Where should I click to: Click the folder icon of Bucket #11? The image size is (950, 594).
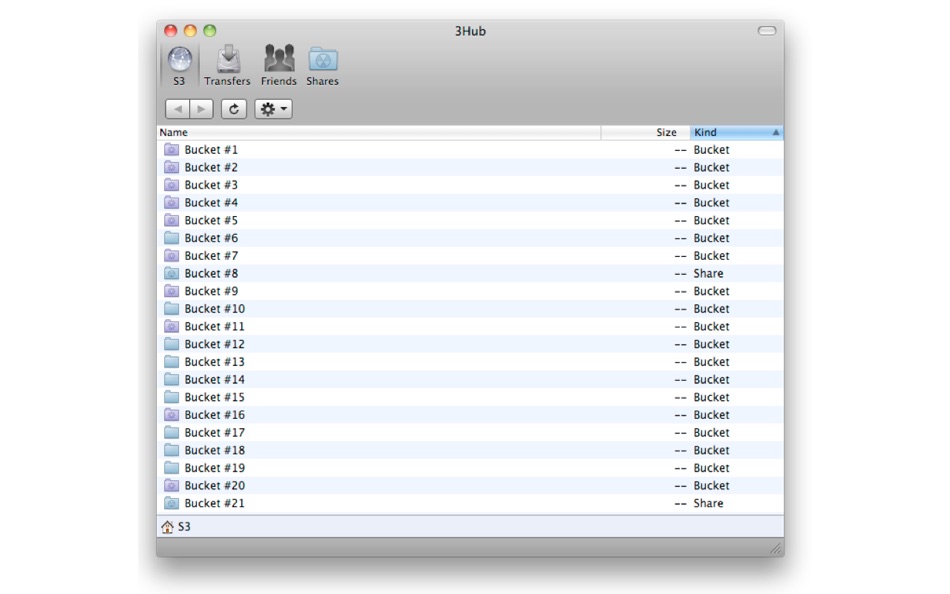point(171,326)
